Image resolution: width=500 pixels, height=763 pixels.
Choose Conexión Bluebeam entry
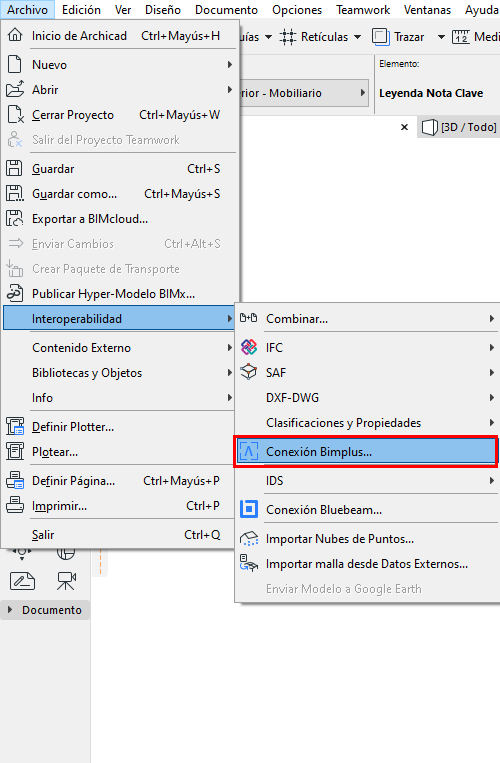367,509
